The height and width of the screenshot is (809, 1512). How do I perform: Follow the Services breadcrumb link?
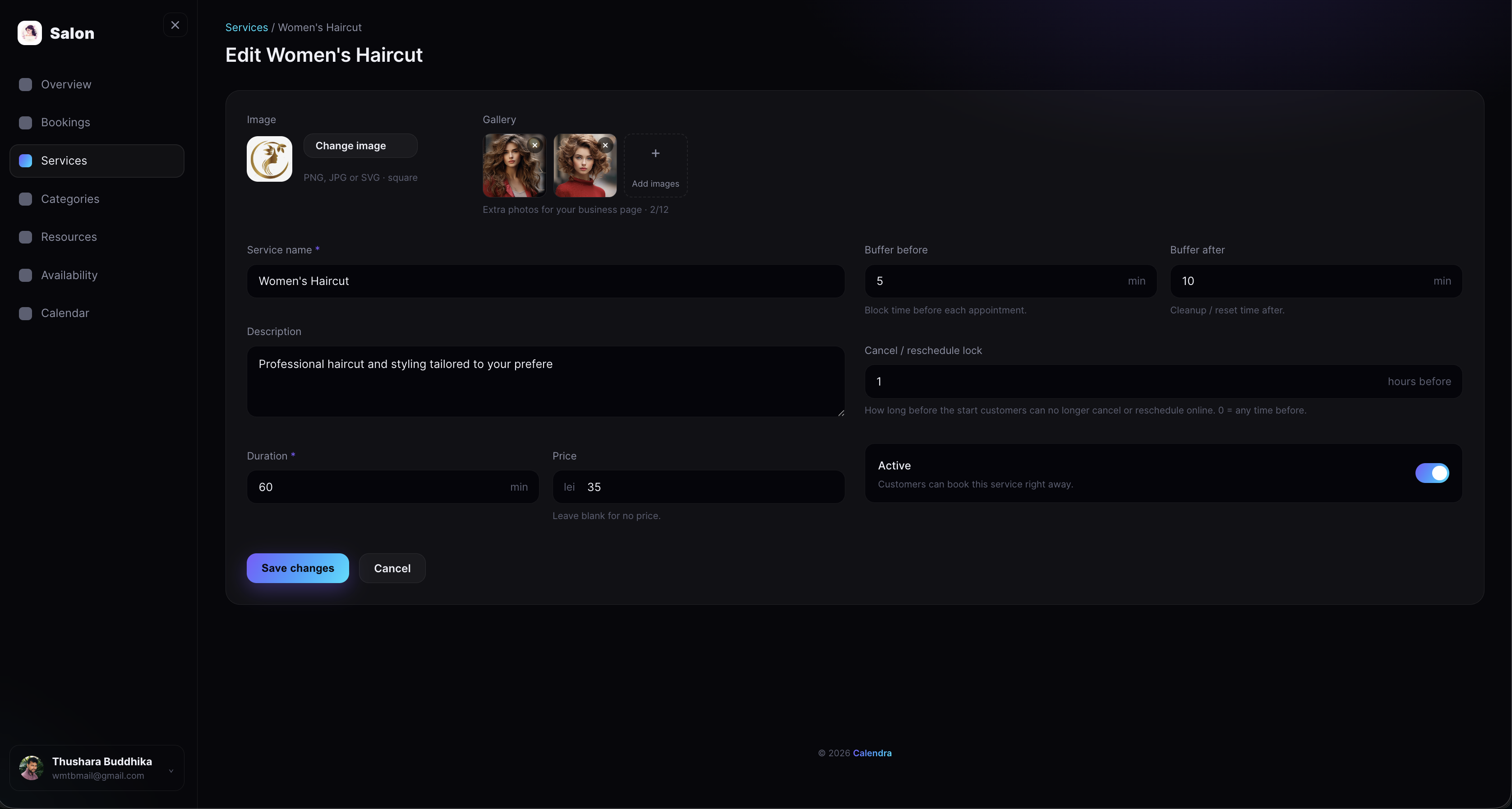247,28
